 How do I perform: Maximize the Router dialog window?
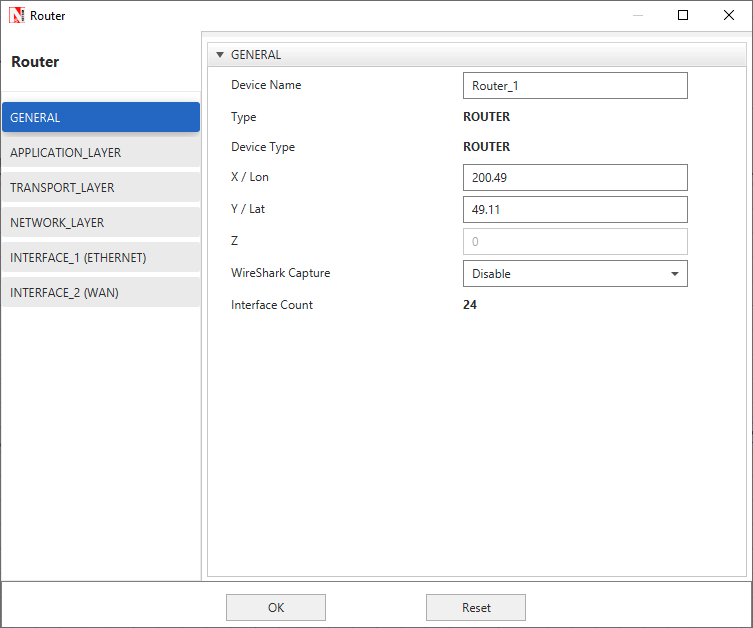click(682, 15)
